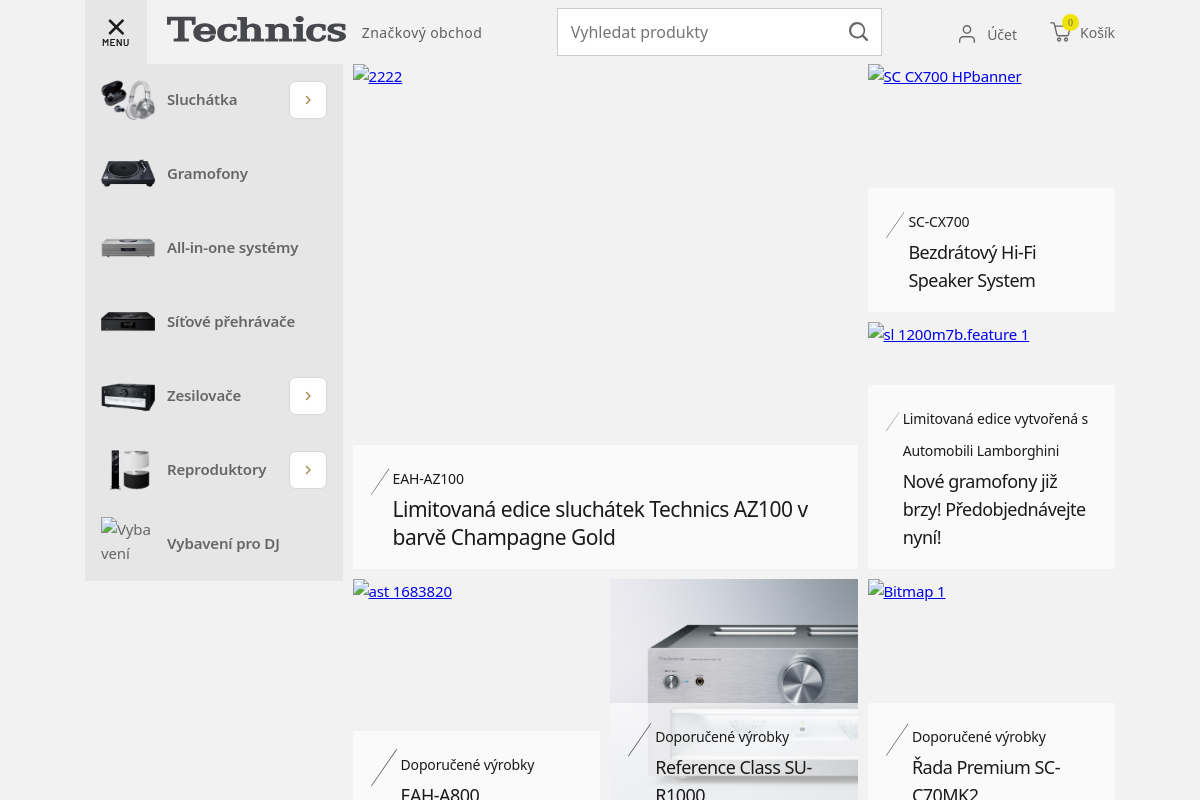Screen dimensions: 1200x800
Task: Click the All-in-one systémy thumbnail
Action: [128, 248]
